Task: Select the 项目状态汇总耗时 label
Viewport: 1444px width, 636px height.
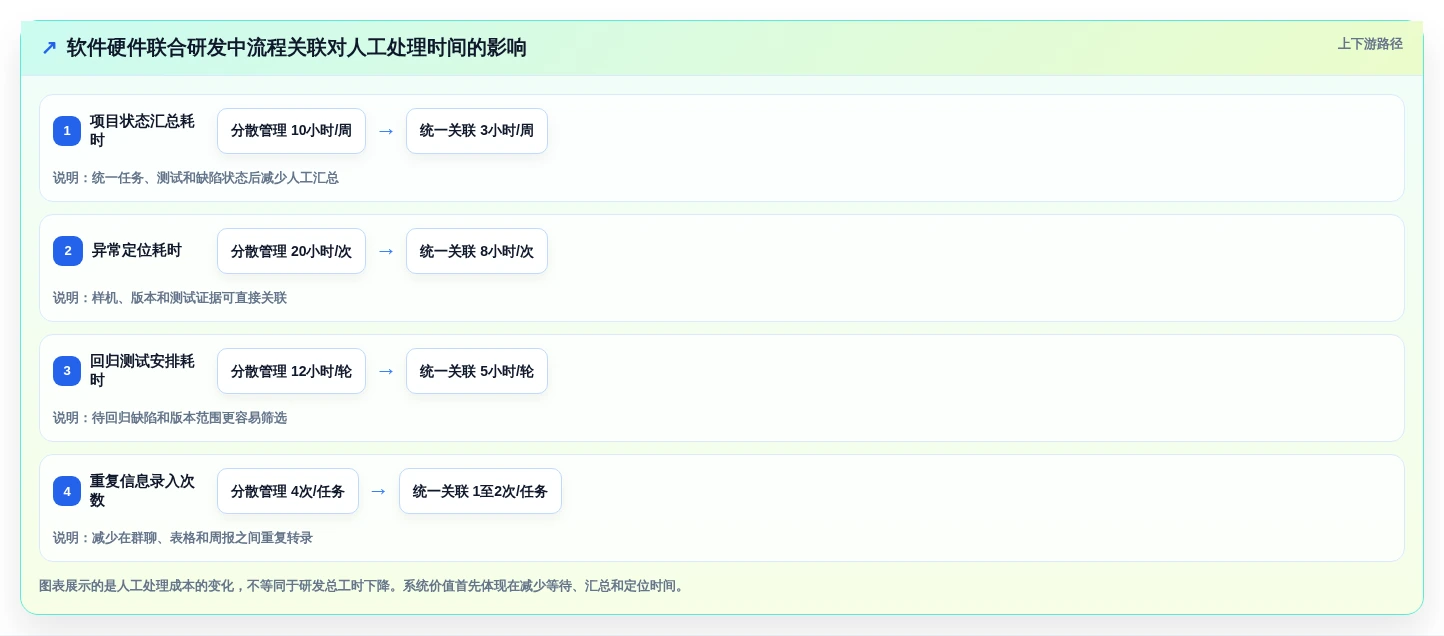Action: (x=142, y=131)
